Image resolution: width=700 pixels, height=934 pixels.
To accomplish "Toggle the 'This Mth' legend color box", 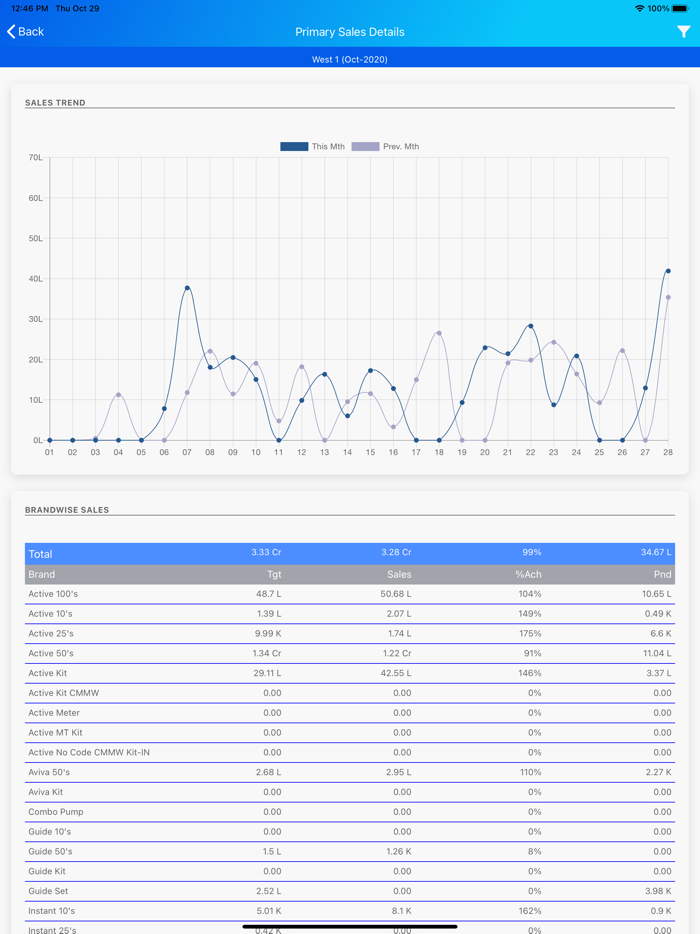I will (294, 147).
